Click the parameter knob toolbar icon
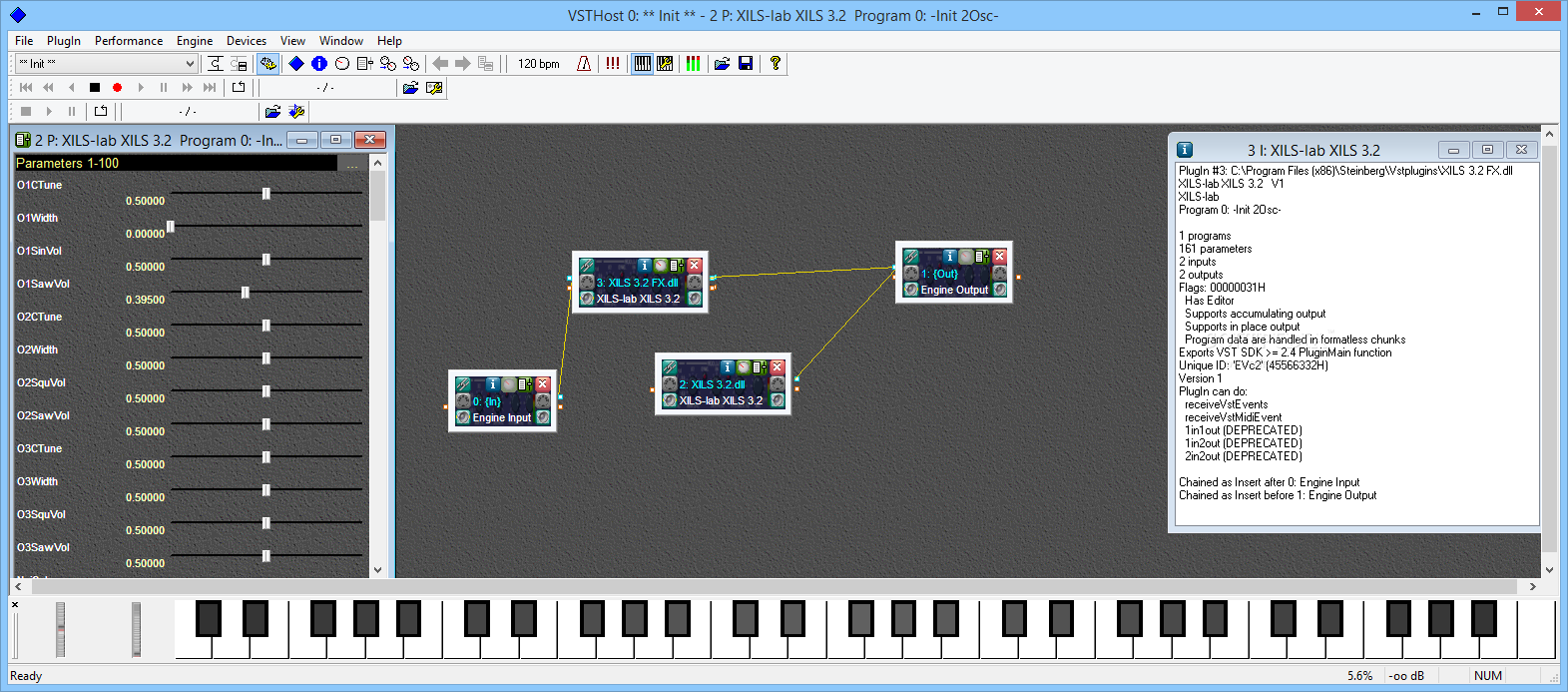The image size is (1568, 692). tap(342, 63)
